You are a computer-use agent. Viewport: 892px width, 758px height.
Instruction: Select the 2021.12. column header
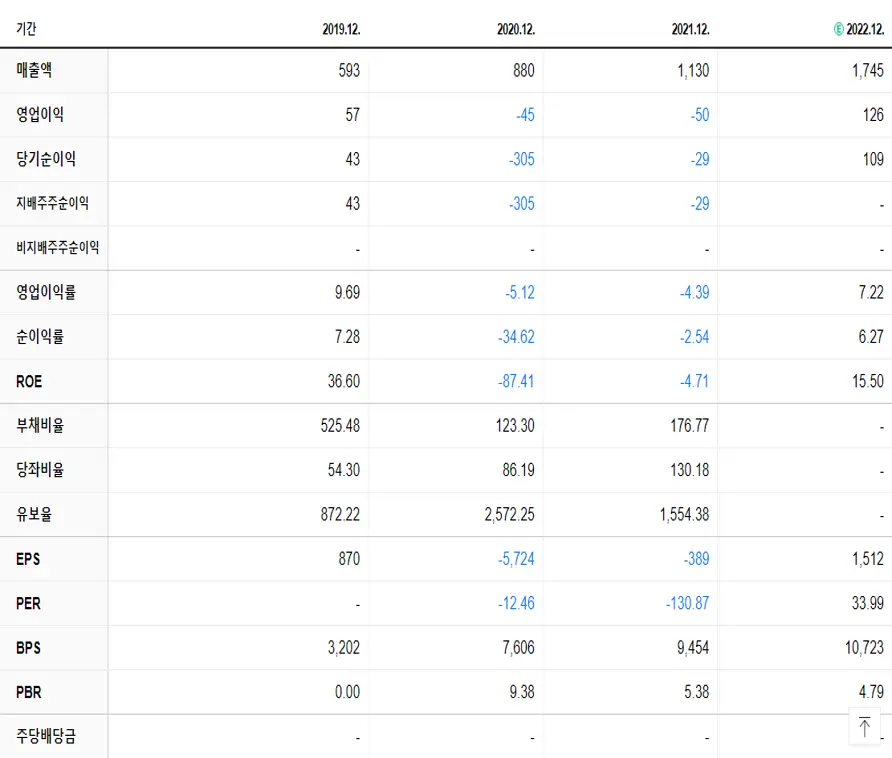coord(691,29)
